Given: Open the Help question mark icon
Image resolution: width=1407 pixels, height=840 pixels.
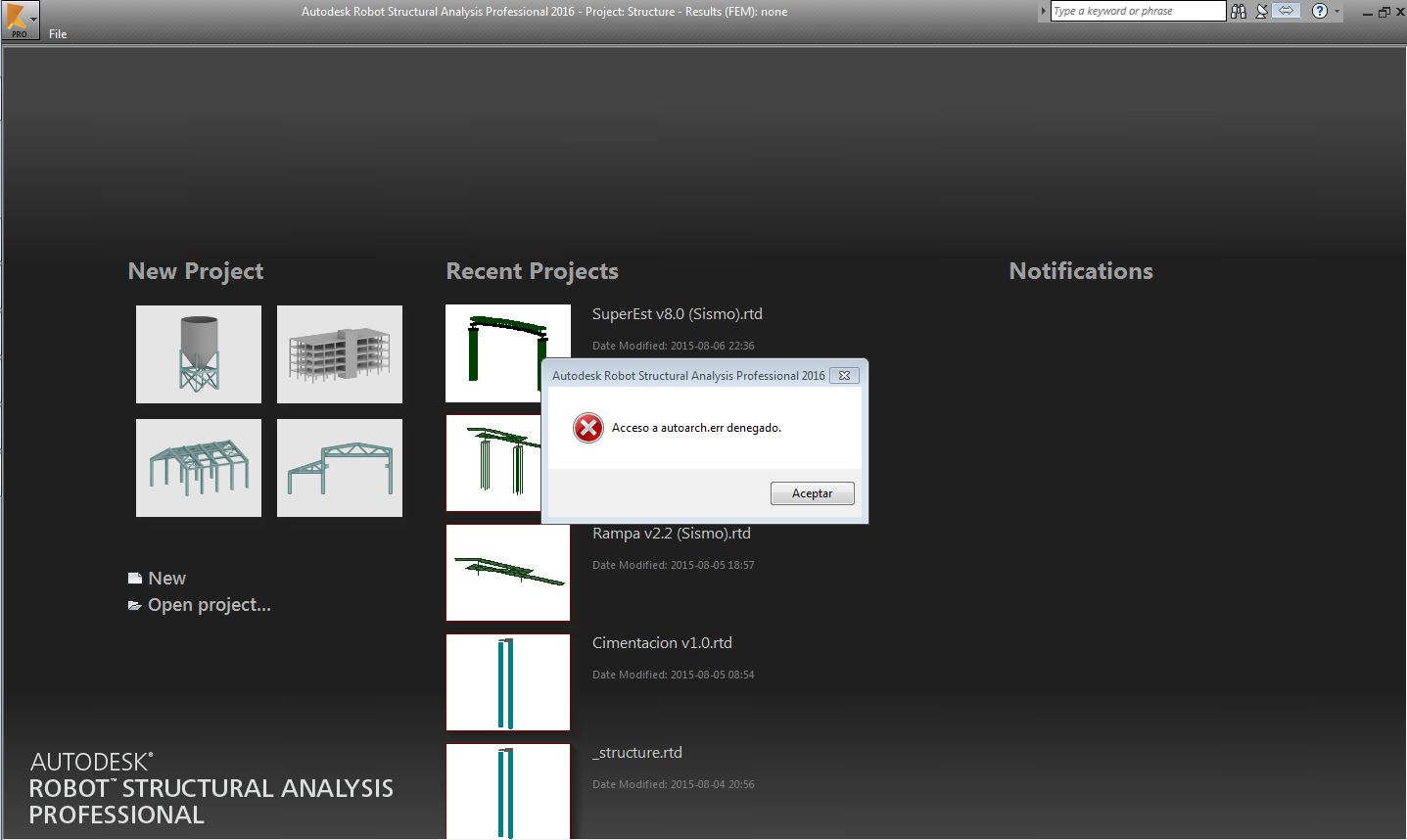Looking at the screenshot, I should point(1320,11).
